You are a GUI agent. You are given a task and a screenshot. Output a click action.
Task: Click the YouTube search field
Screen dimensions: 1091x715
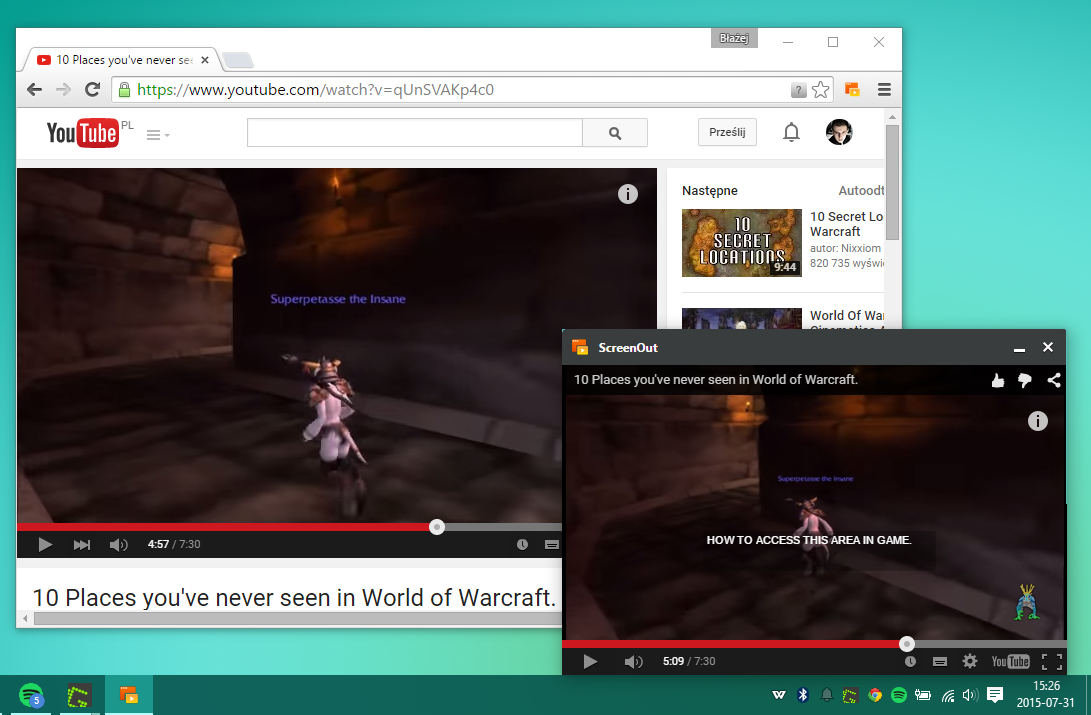coord(415,132)
